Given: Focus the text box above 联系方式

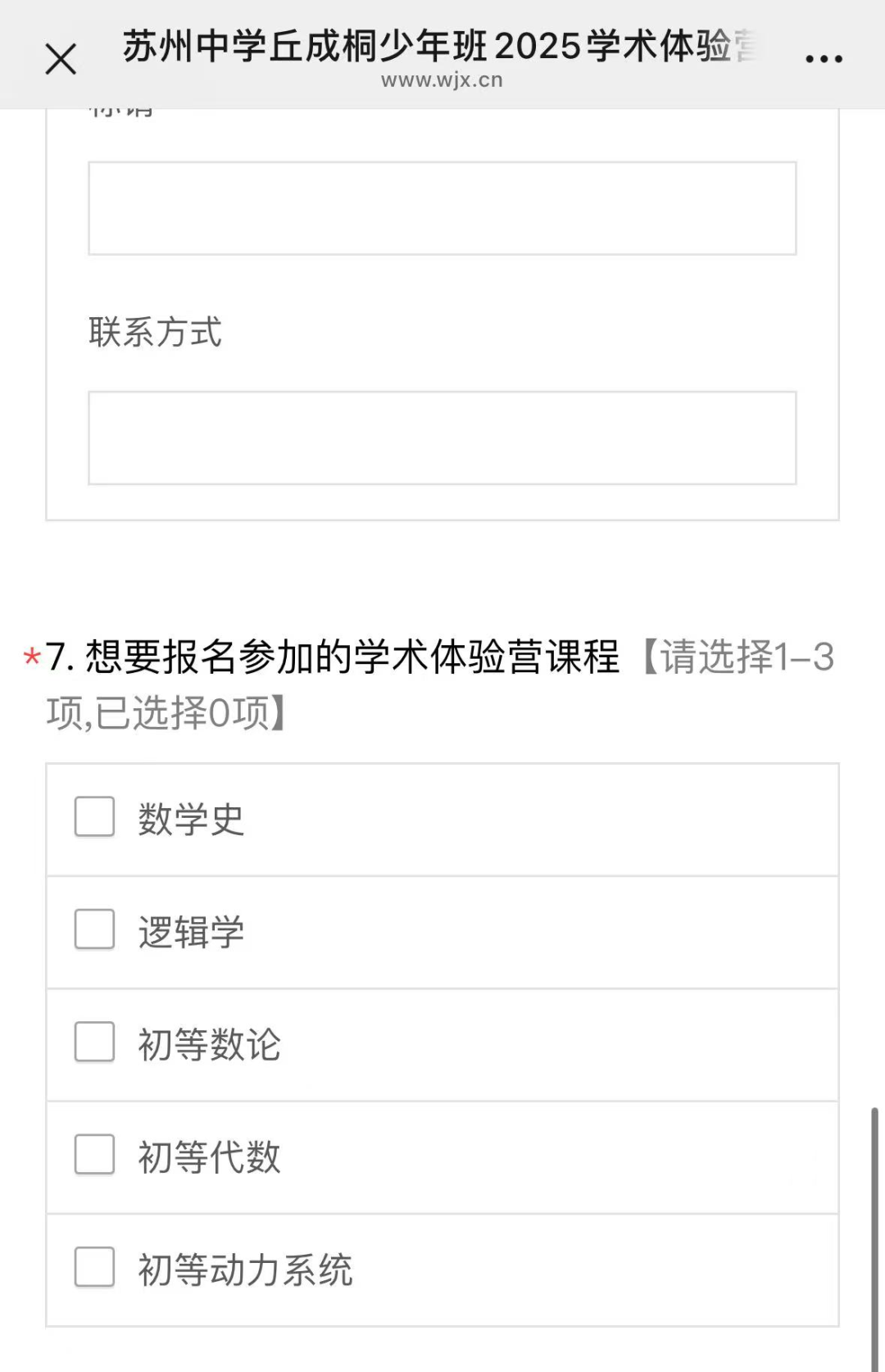Looking at the screenshot, I should click(442, 208).
